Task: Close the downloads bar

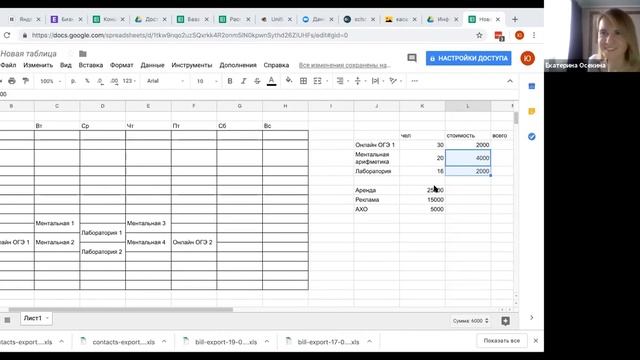Action: [536, 340]
